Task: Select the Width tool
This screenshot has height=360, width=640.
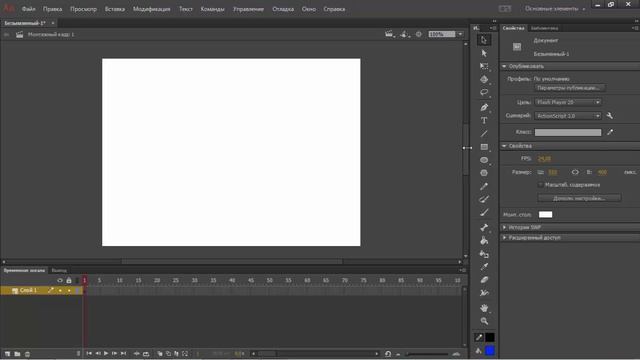Action: click(x=484, y=293)
